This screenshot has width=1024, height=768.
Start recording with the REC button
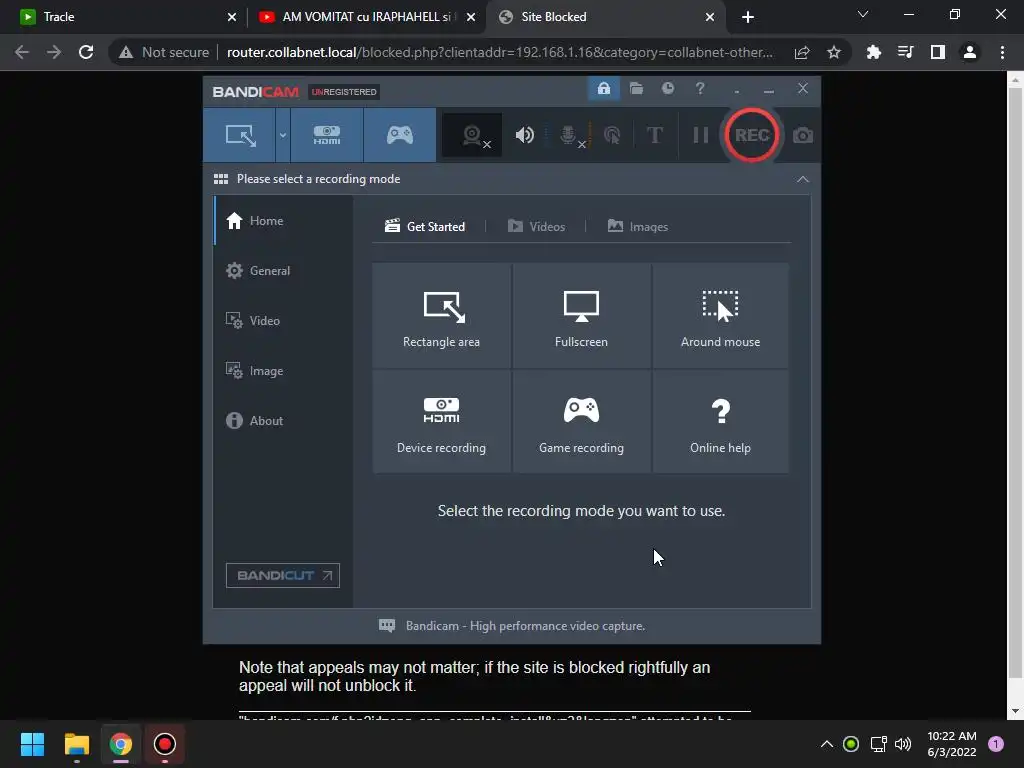(752, 135)
